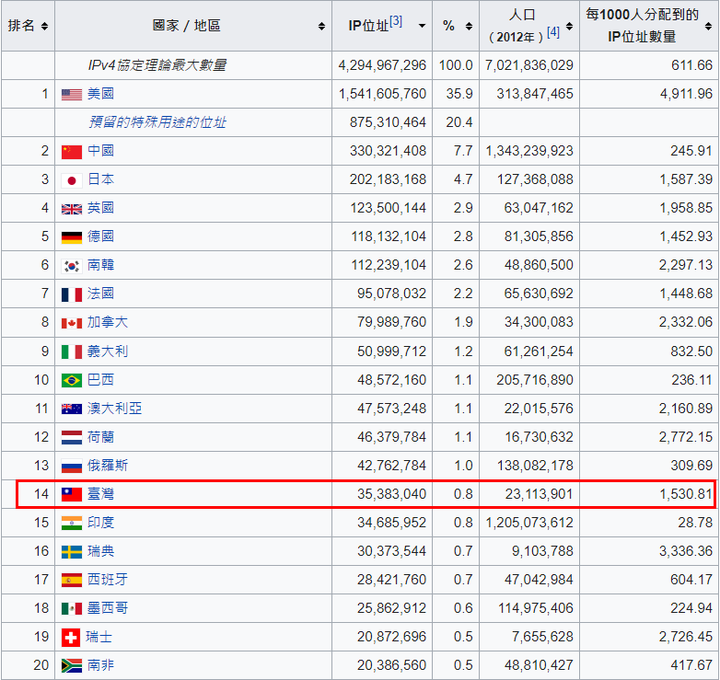Open the 西班牙 country link
Image resolution: width=720 pixels, height=680 pixels.
click(x=107, y=579)
